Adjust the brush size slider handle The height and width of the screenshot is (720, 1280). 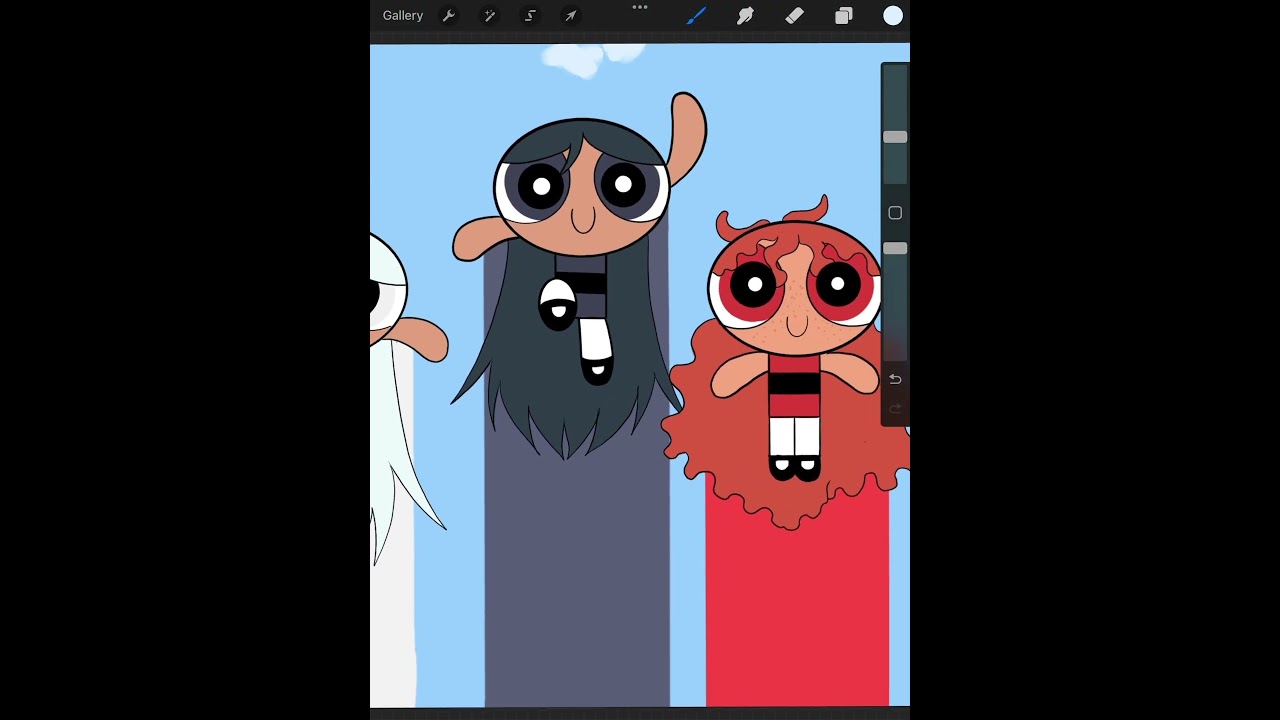(x=895, y=137)
